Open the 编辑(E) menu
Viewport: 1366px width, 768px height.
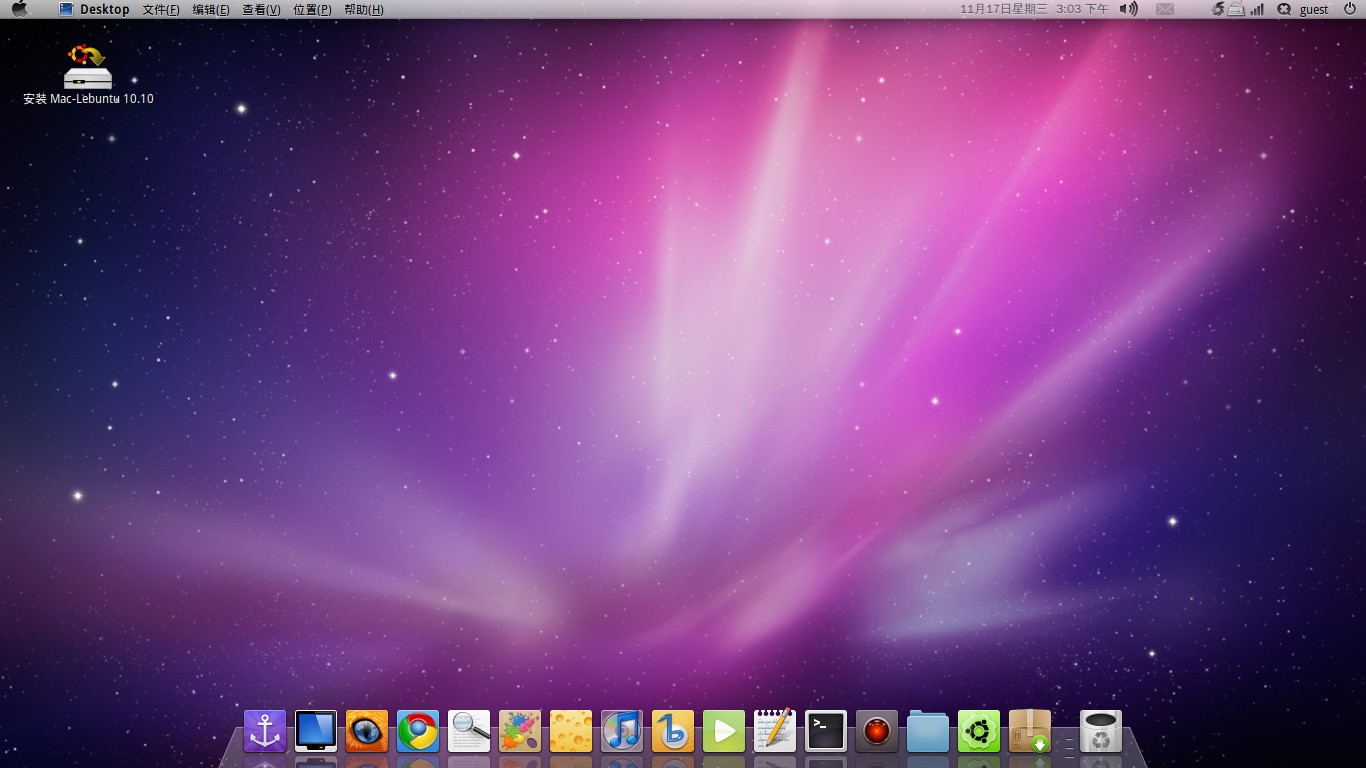click(211, 9)
